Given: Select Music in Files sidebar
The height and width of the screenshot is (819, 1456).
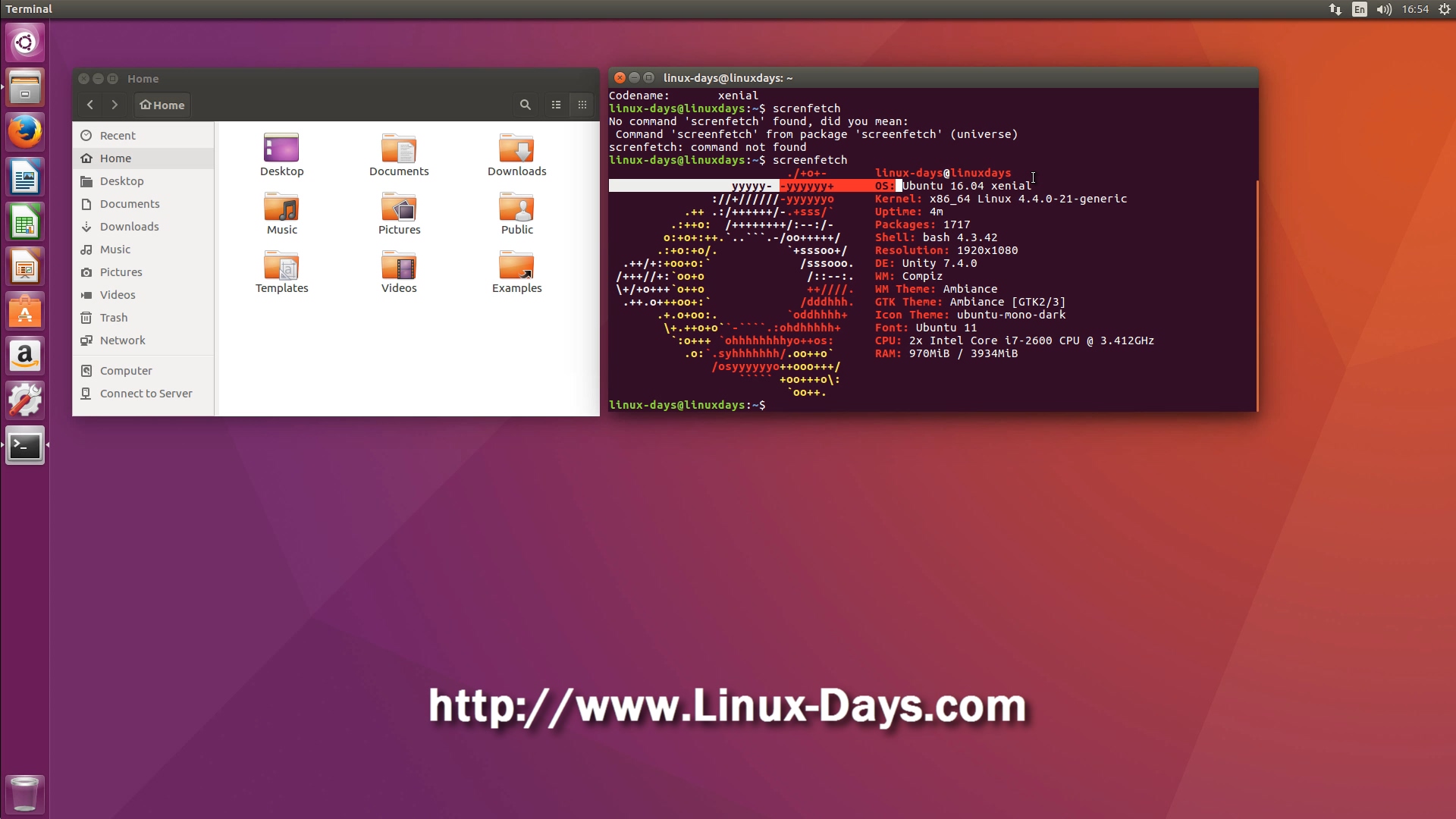Looking at the screenshot, I should (143, 249).
